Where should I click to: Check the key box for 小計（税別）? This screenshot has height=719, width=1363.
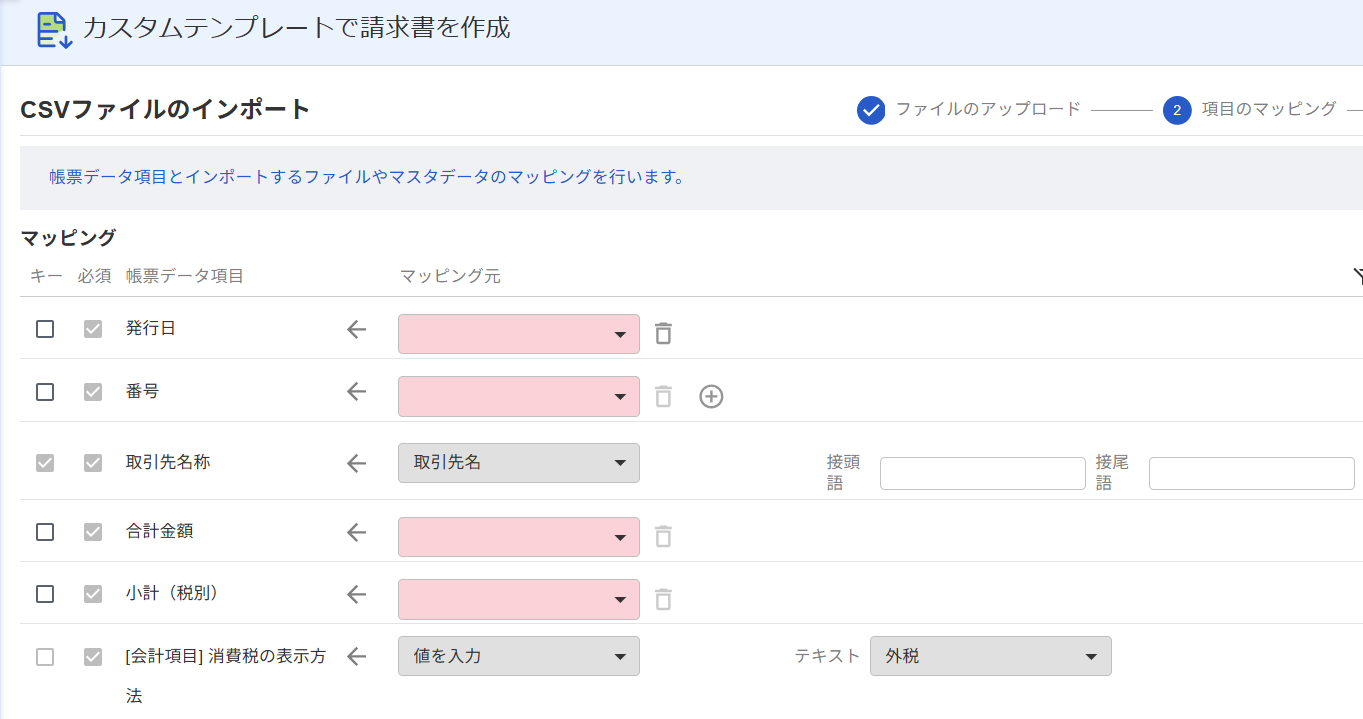click(45, 594)
